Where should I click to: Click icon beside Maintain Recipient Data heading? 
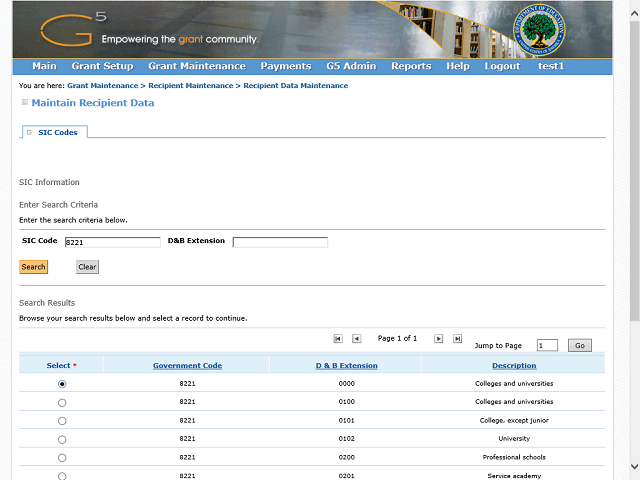(25, 102)
